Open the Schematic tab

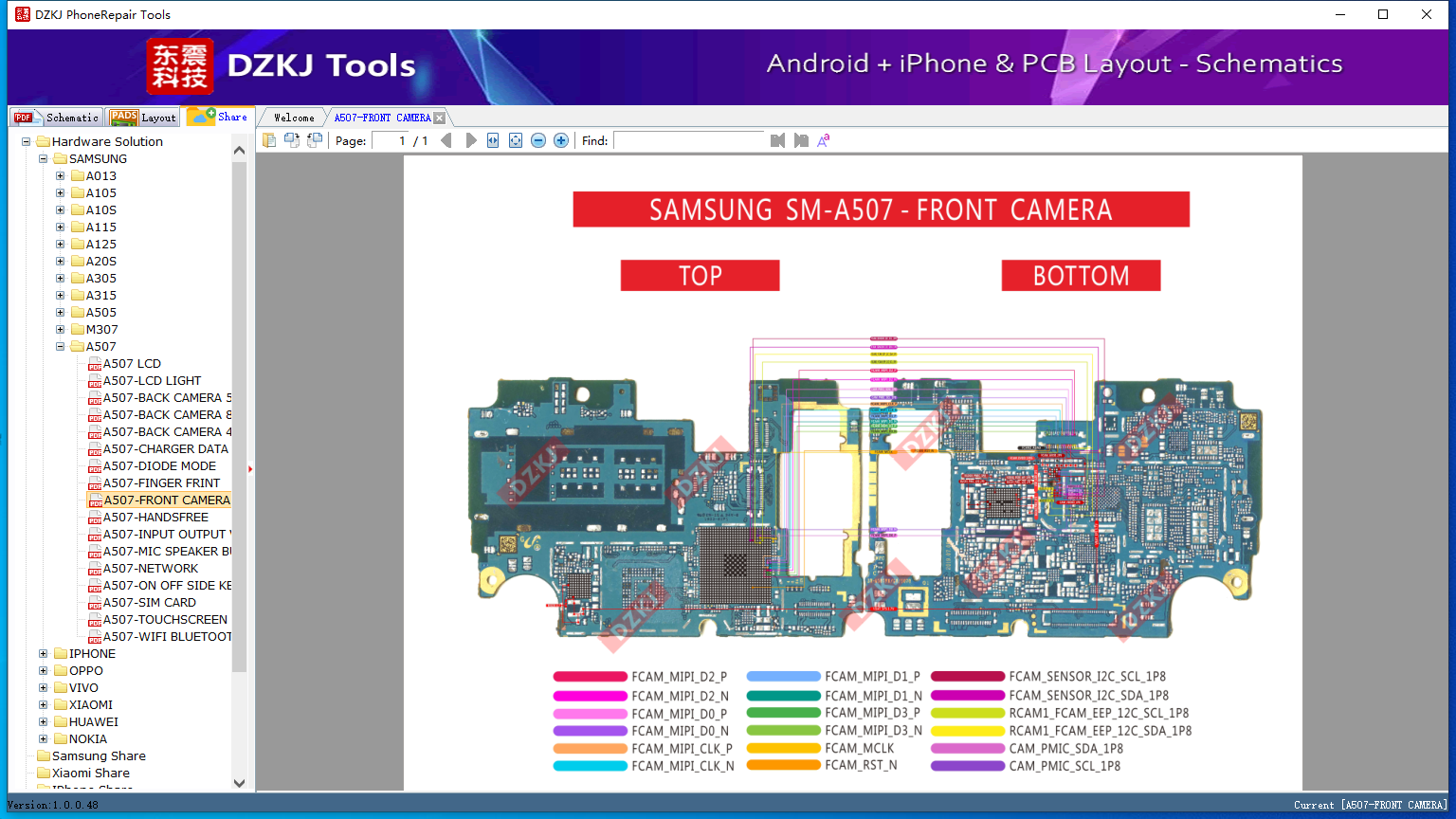[57, 117]
